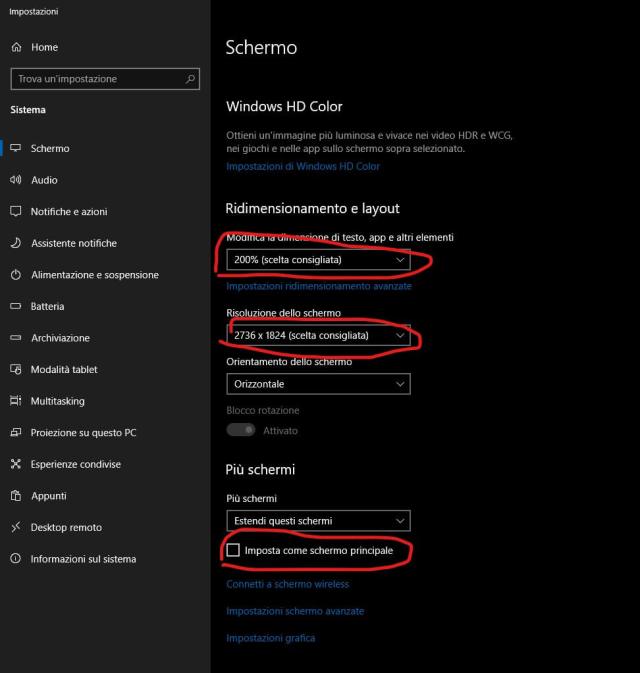Click the search magnifier icon

coord(190,79)
